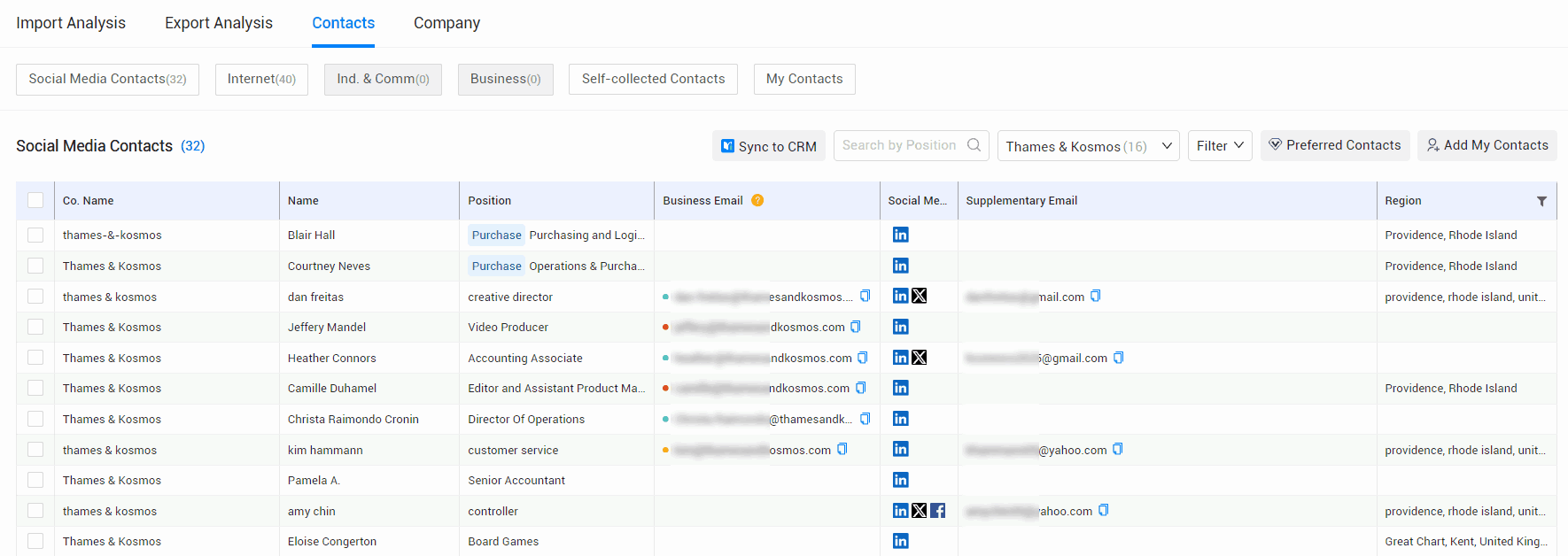Open the Thames & Kosmos (16) company dropdown
This screenshot has width=1568, height=556.
[x=1088, y=146]
